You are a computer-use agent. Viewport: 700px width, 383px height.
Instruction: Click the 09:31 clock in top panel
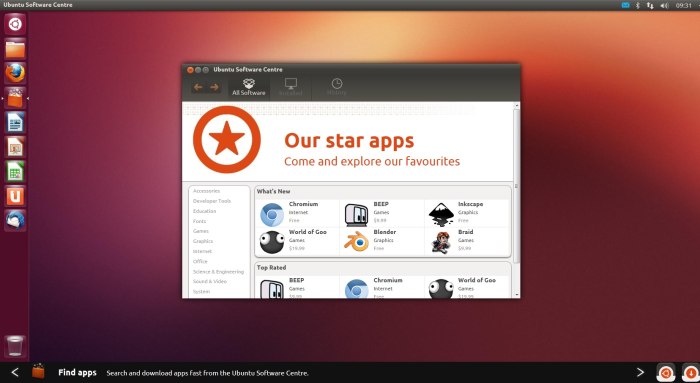(683, 5)
